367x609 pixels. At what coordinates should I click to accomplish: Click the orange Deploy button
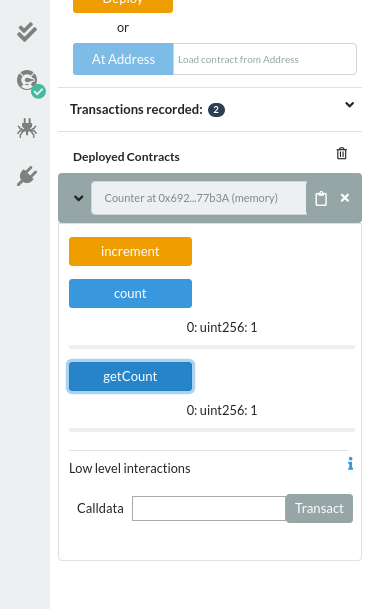123,5
